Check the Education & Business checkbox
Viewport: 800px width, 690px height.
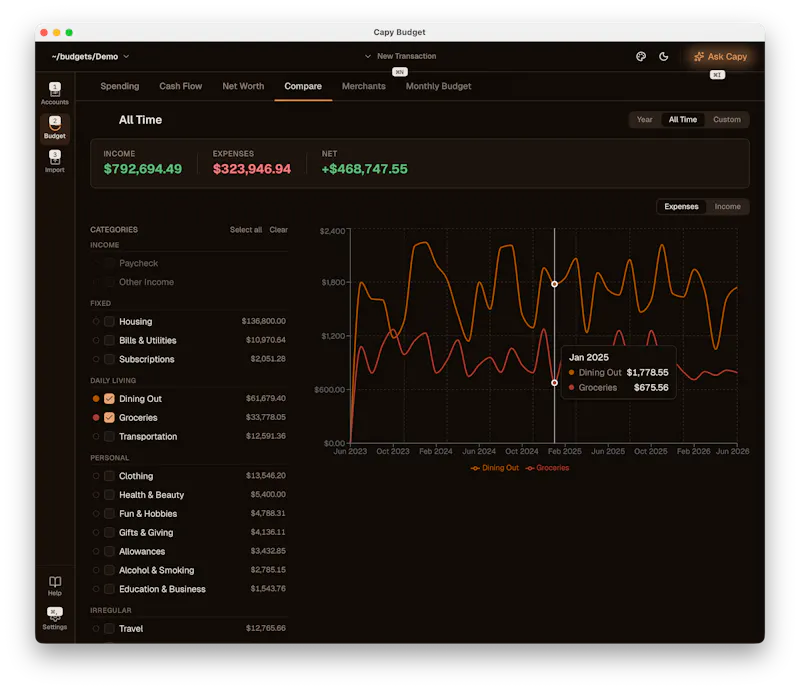point(109,589)
